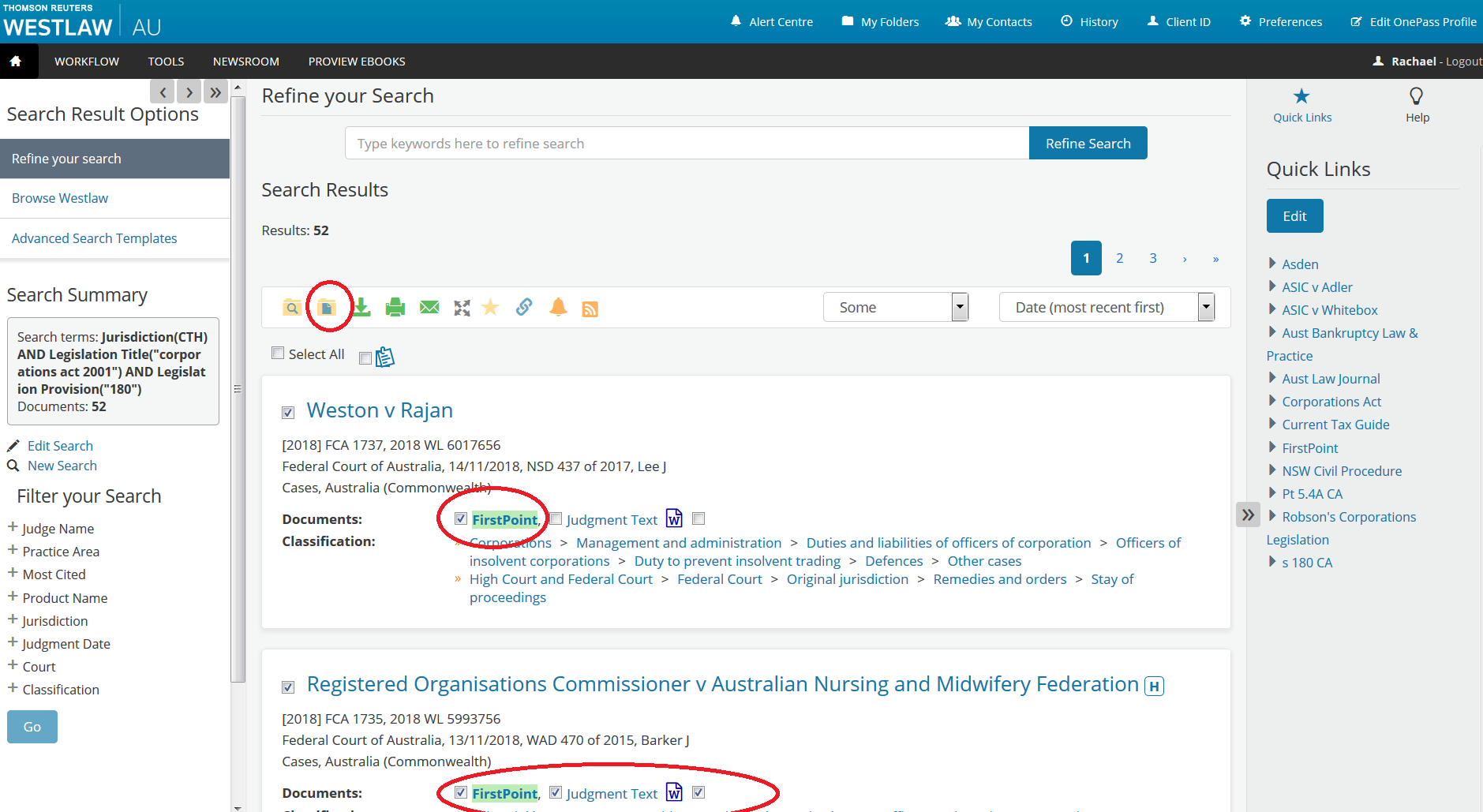
Task: Tick Judgment Text checkbox for Weston v Rajan
Action: [x=556, y=518]
